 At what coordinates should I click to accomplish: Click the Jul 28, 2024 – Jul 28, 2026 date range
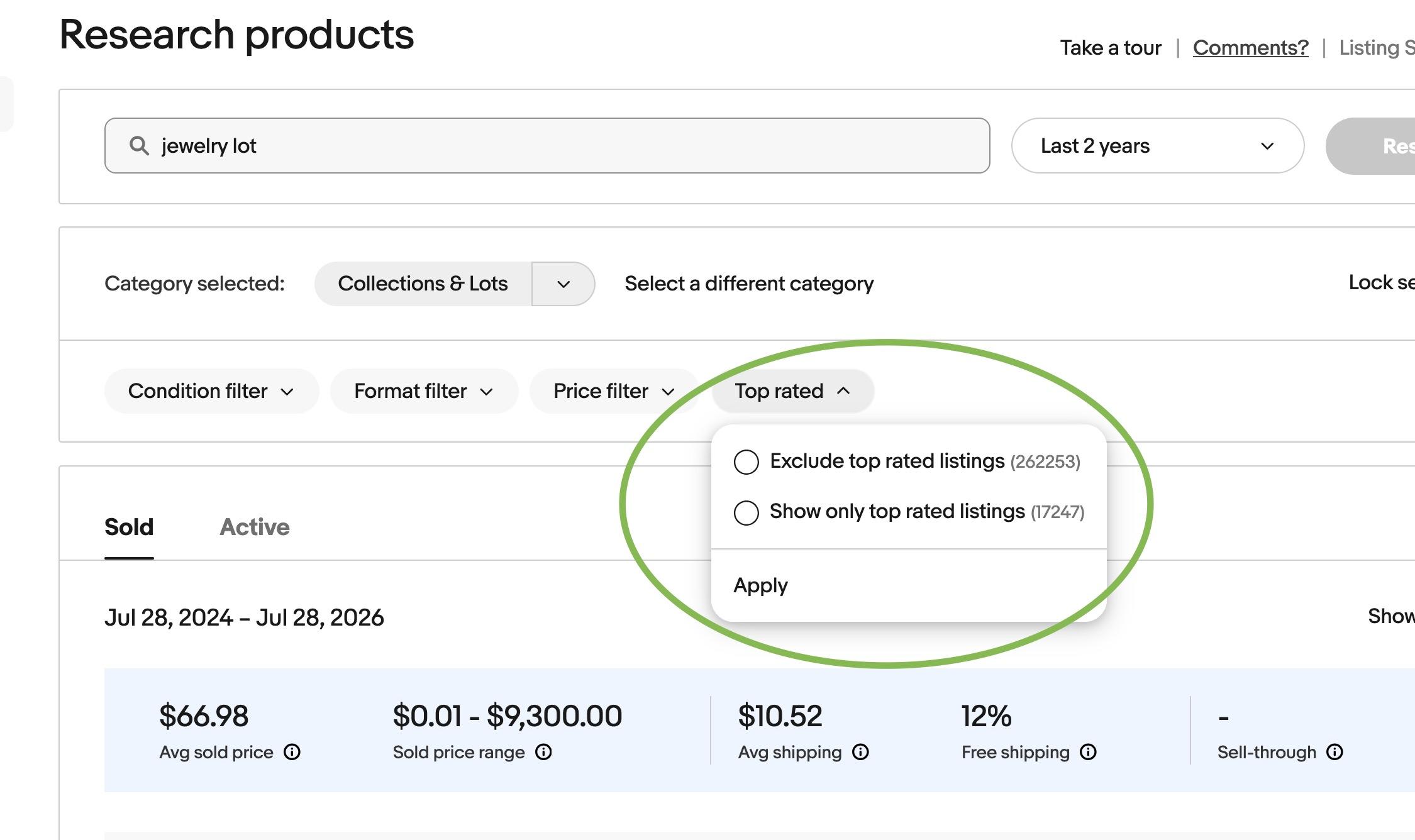point(244,617)
